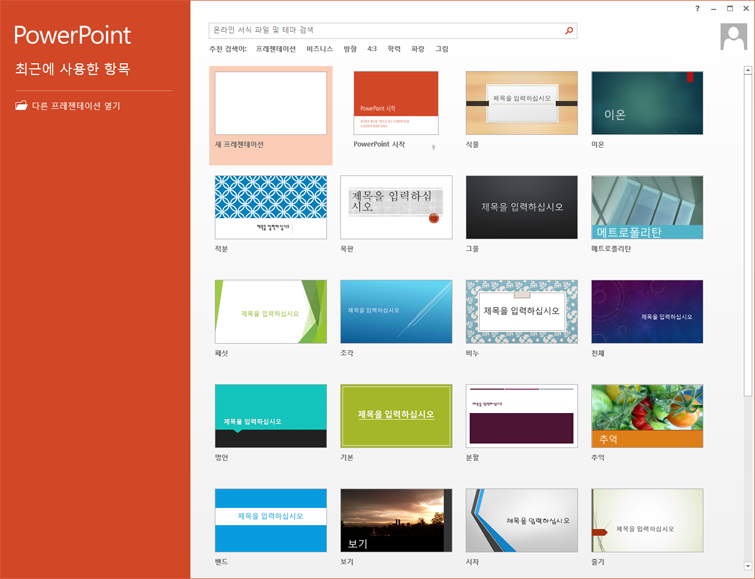Select the 패싯 theme thumbnail
This screenshot has width=755, height=579.
(x=271, y=312)
